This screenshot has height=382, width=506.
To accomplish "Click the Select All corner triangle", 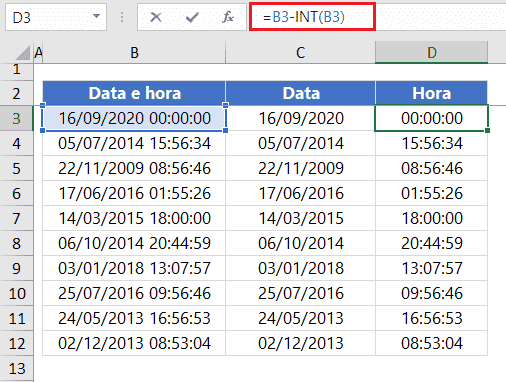I will pos(23,53).
